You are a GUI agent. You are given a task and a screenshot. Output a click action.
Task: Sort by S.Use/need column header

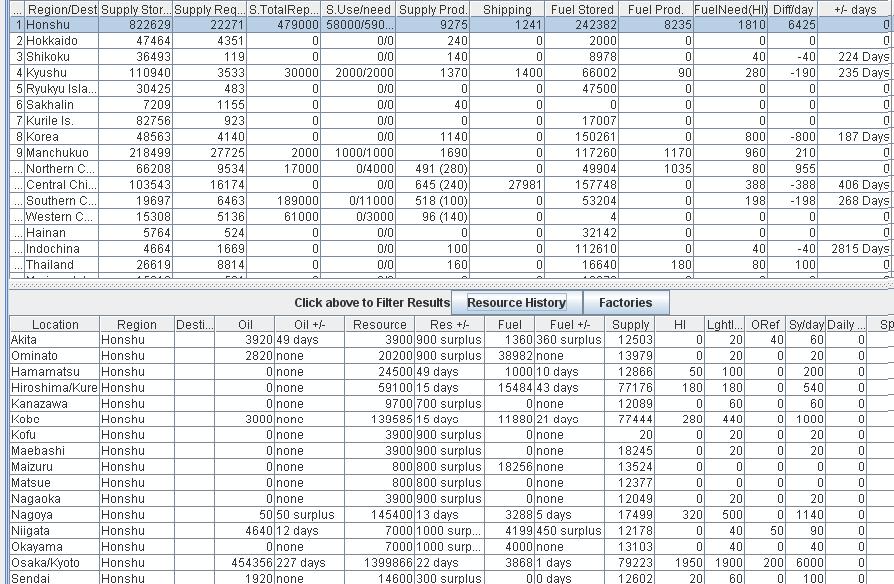(x=358, y=9)
